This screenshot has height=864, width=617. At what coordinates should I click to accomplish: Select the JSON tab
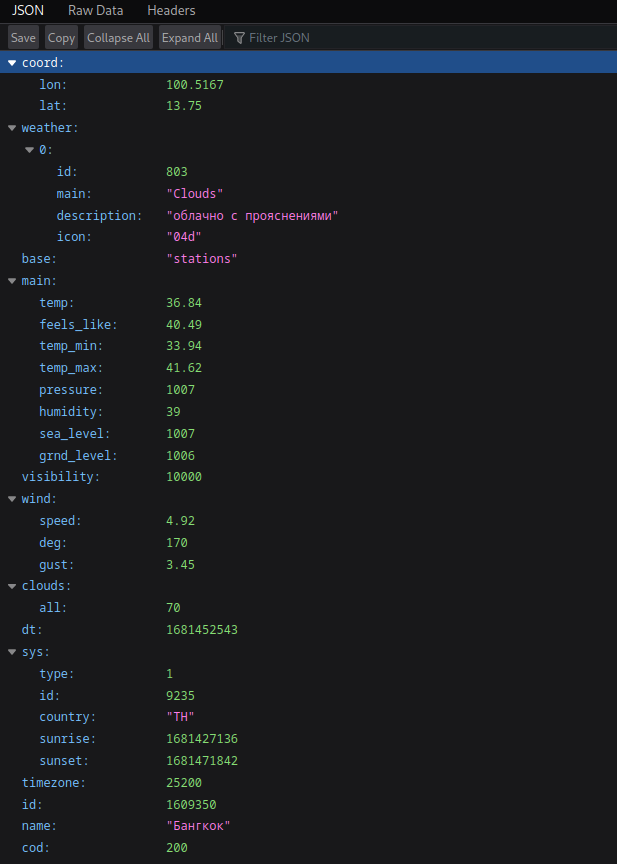28,10
